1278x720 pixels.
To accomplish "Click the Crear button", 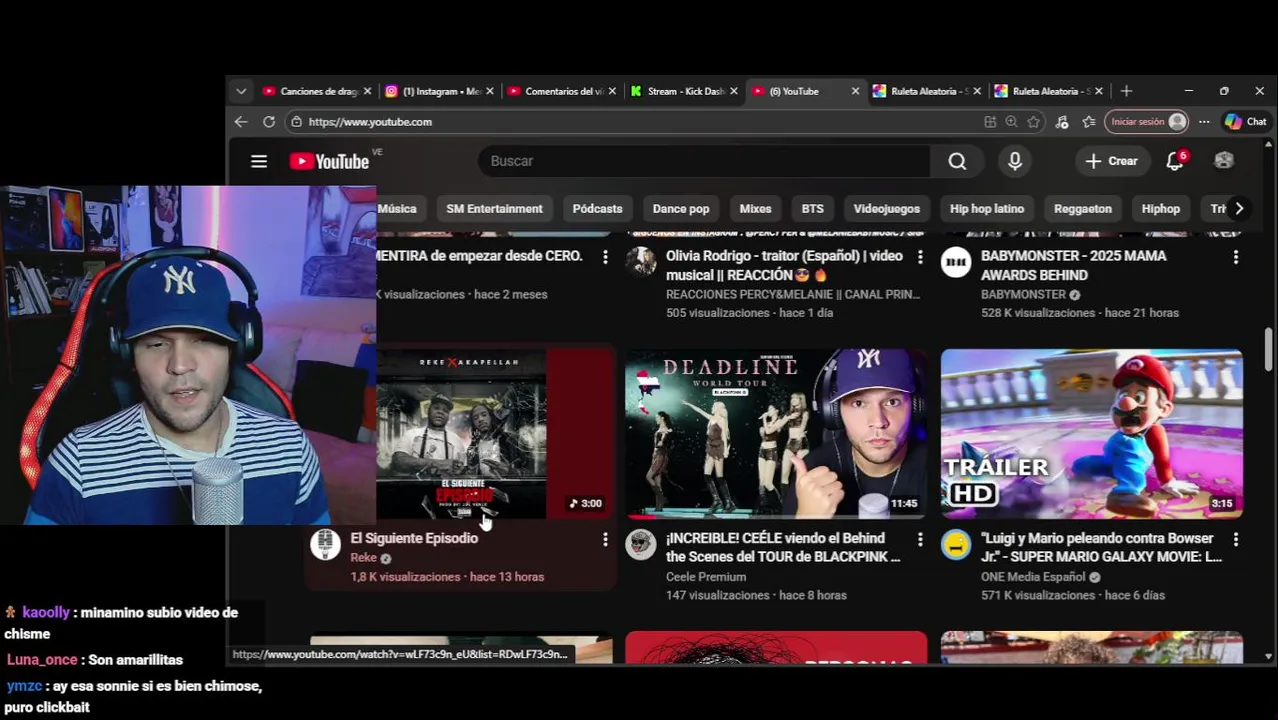I will click(x=1111, y=161).
